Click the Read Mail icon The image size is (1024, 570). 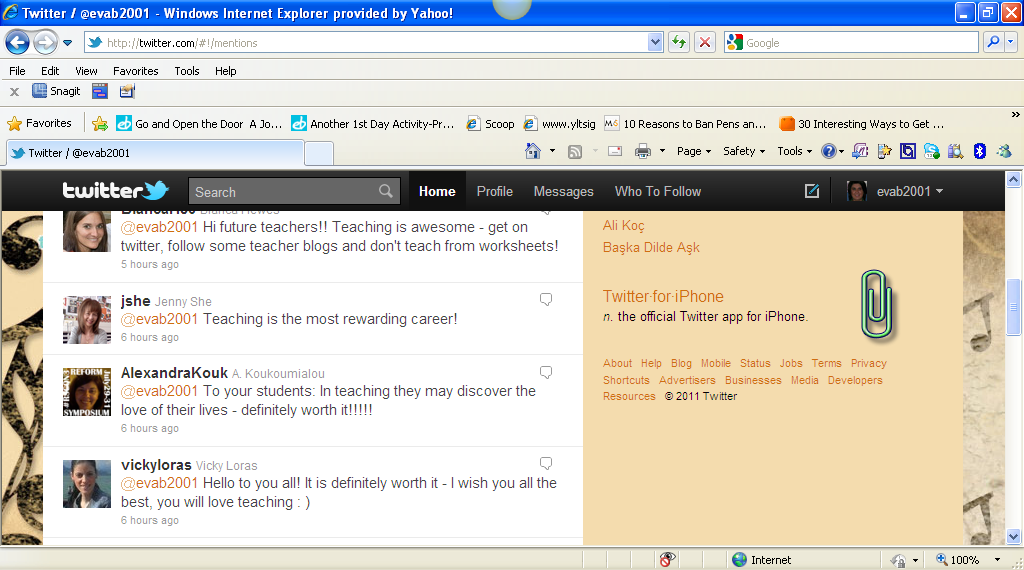coord(615,151)
